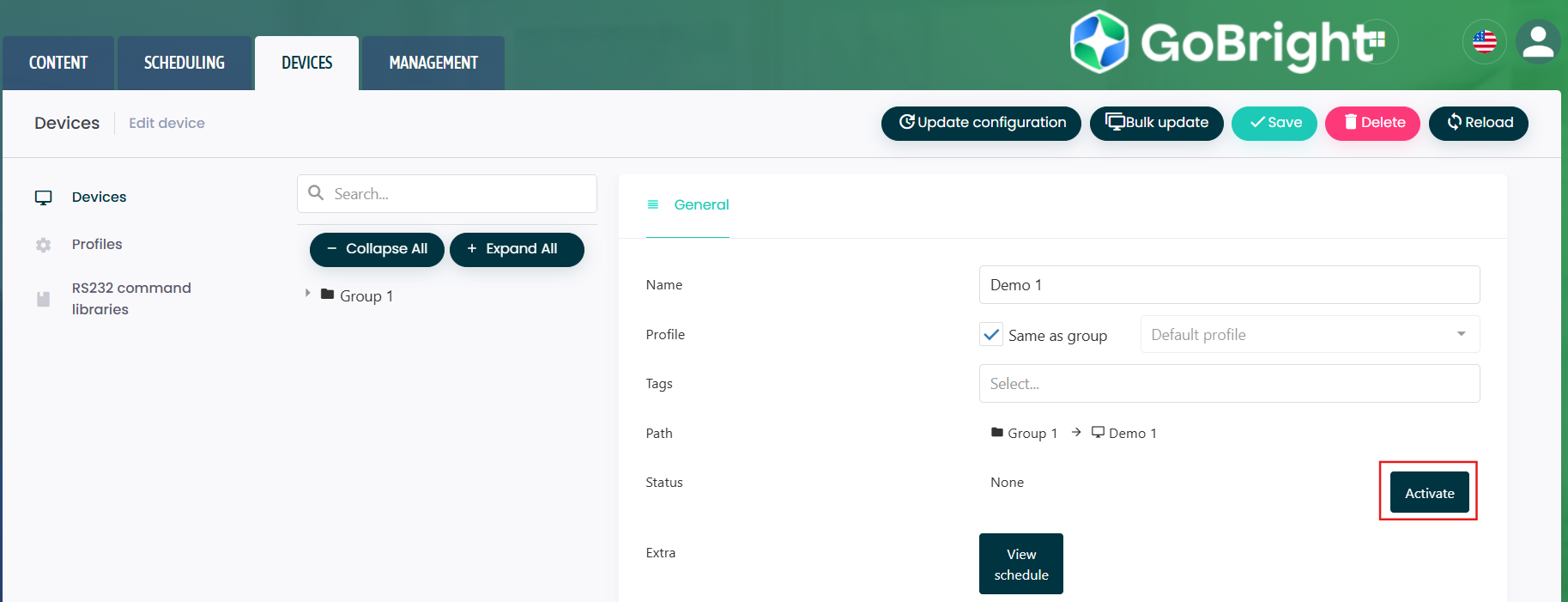Open the Default profile dropdown

[x=1309, y=334]
